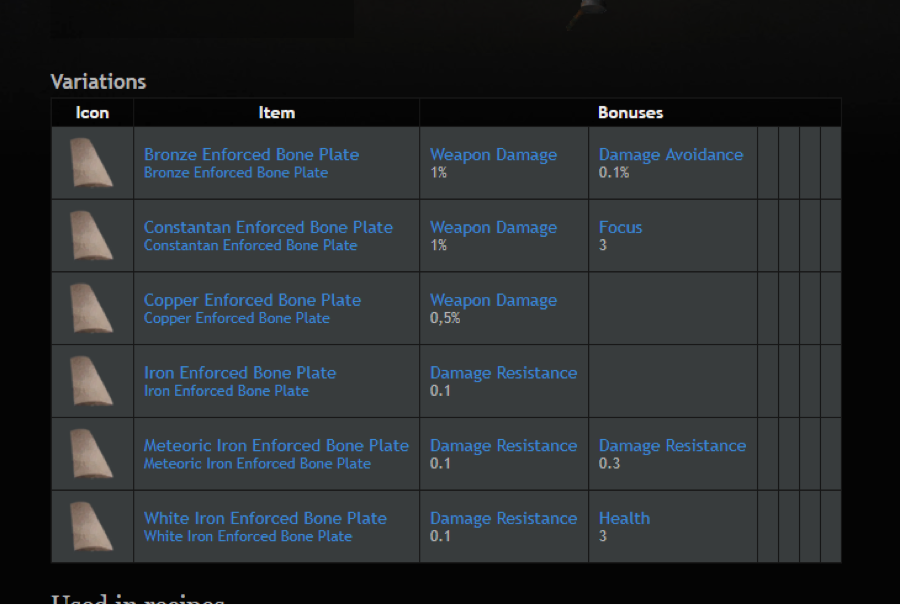
Task: Open the Constantan Enforced Bone Plate title link
Action: click(x=268, y=227)
